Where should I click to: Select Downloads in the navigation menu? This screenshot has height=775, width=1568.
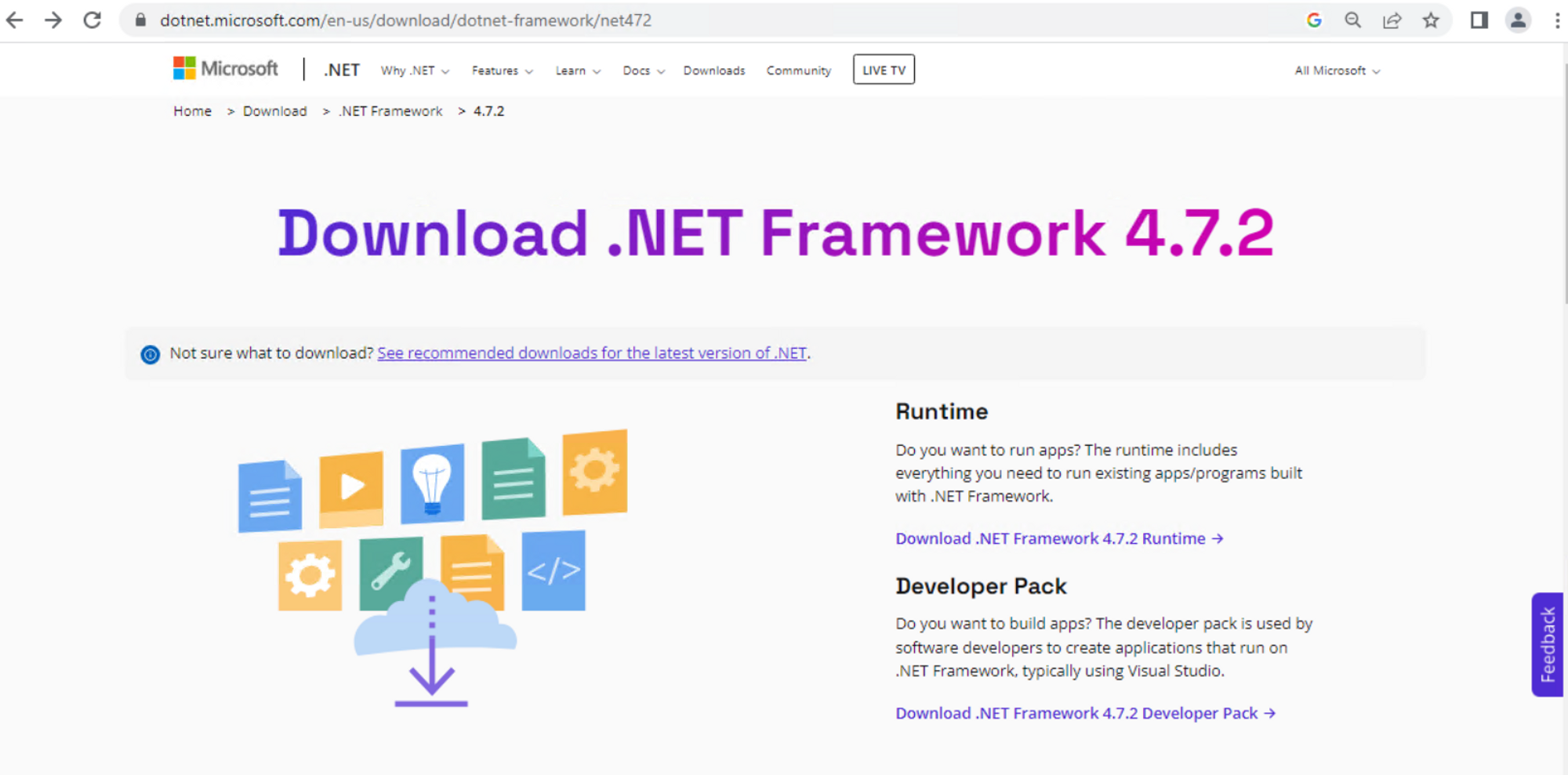point(713,70)
